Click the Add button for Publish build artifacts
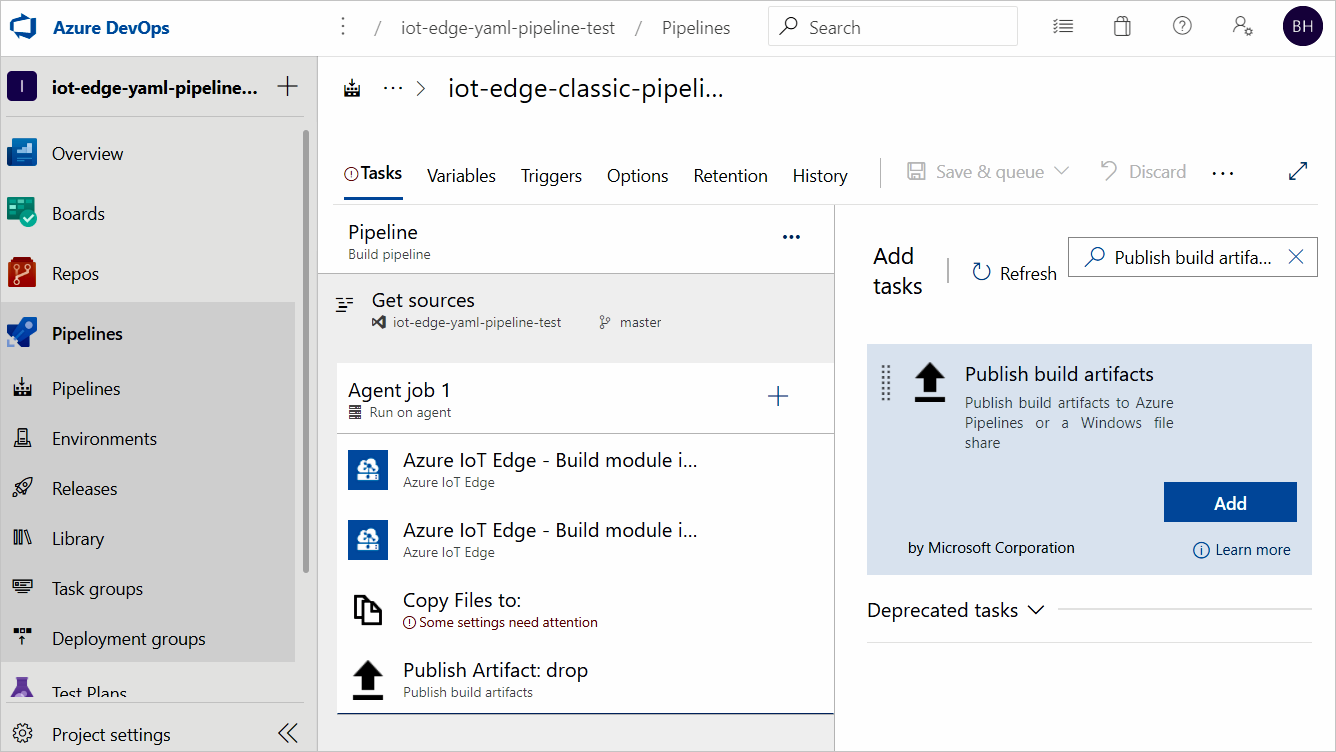 pos(1229,502)
